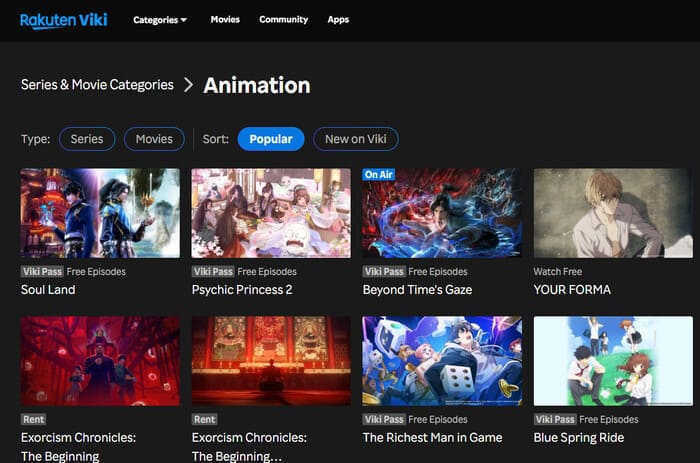The height and width of the screenshot is (463, 700).
Task: Go to the Community page
Action: click(283, 19)
